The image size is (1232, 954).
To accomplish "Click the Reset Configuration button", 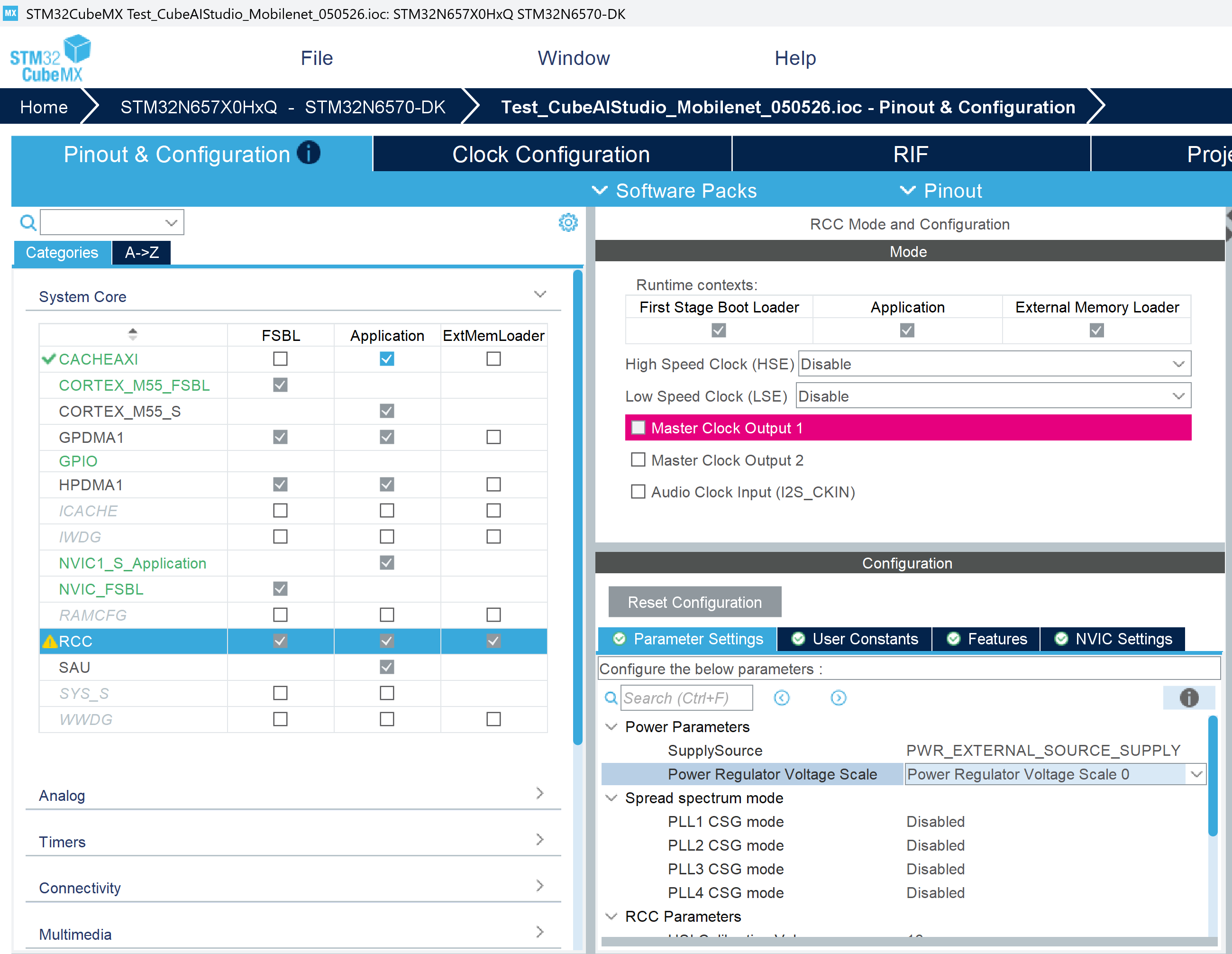I will coord(694,602).
